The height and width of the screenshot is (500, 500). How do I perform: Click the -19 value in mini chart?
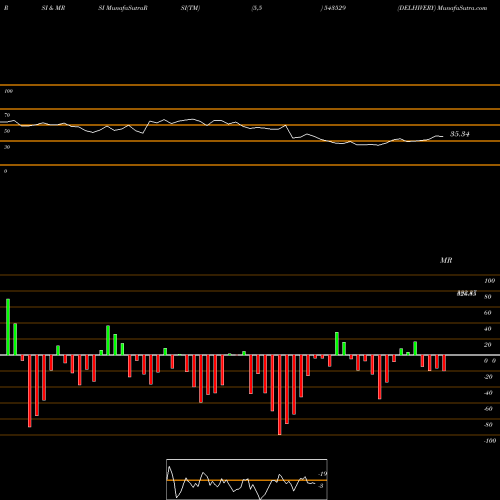click(x=323, y=474)
